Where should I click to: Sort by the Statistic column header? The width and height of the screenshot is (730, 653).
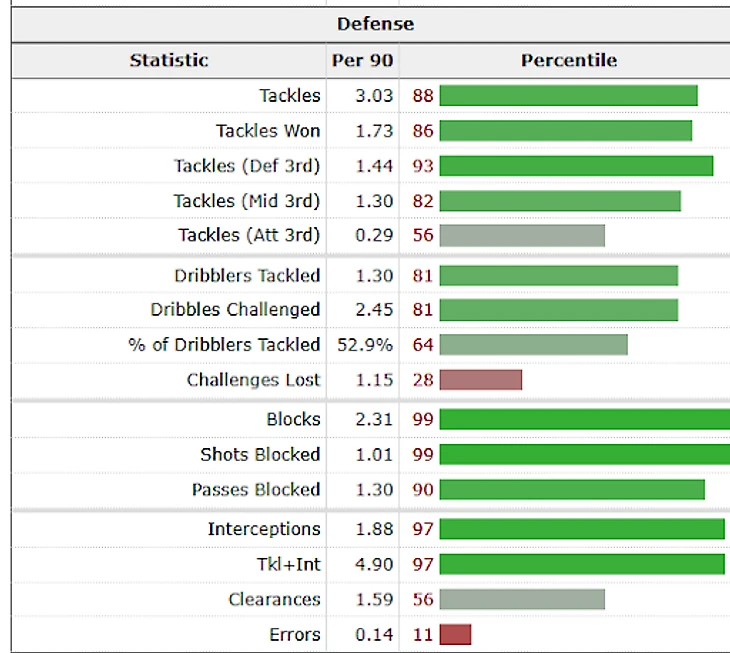[169, 60]
